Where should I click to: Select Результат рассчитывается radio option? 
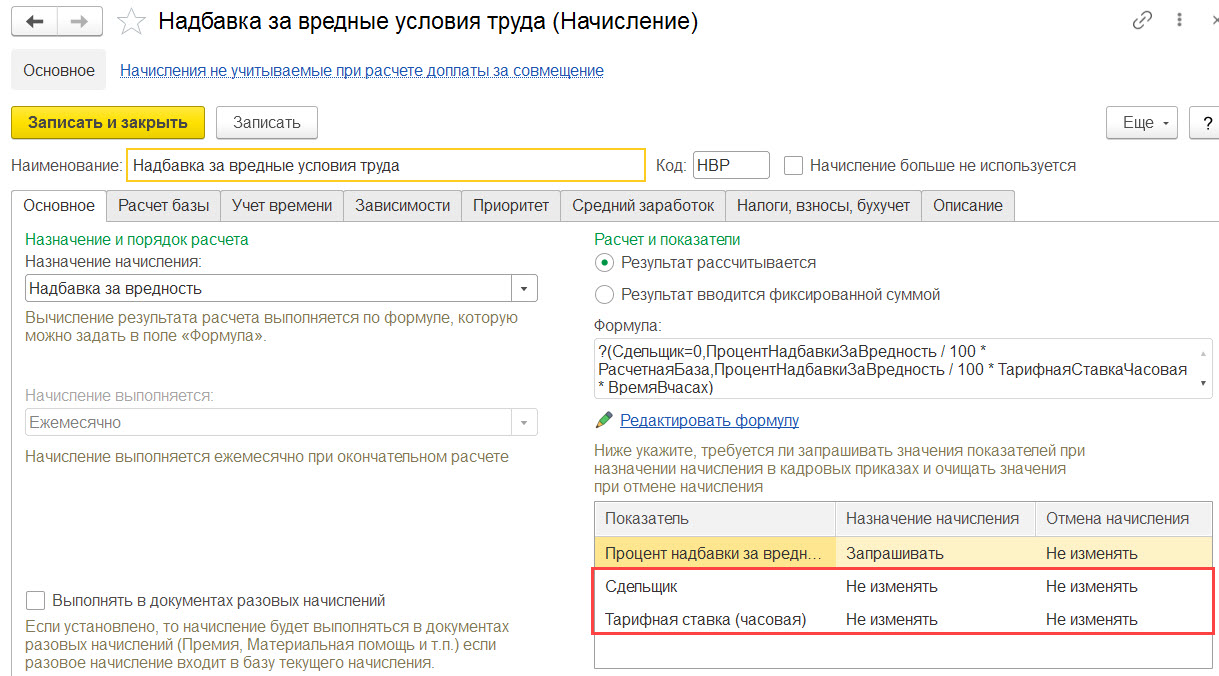pyautogui.click(x=603, y=262)
